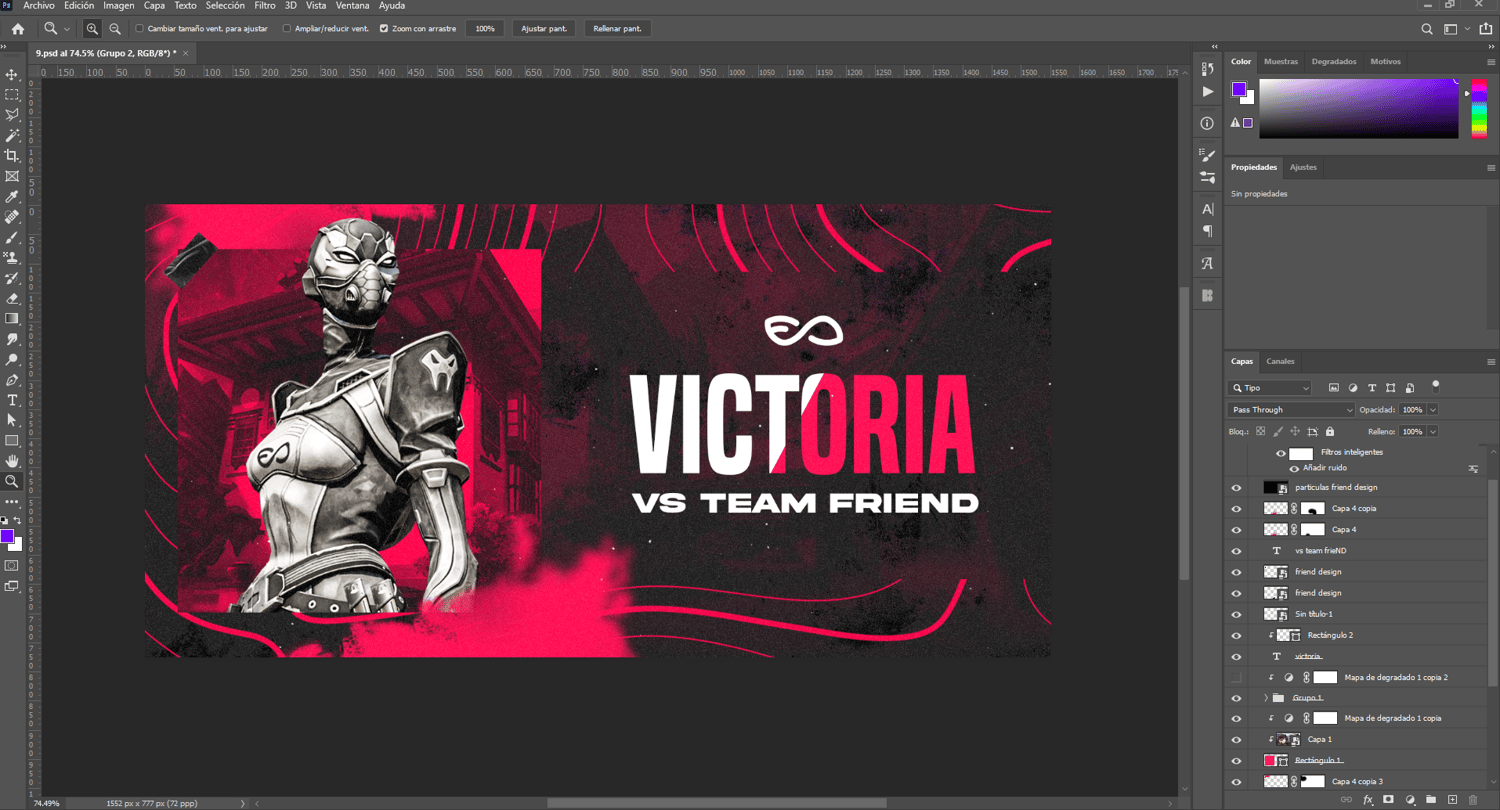Open the Relleno slider dropdown arrow
Screen dimensions: 1500x810
click(x=1433, y=432)
